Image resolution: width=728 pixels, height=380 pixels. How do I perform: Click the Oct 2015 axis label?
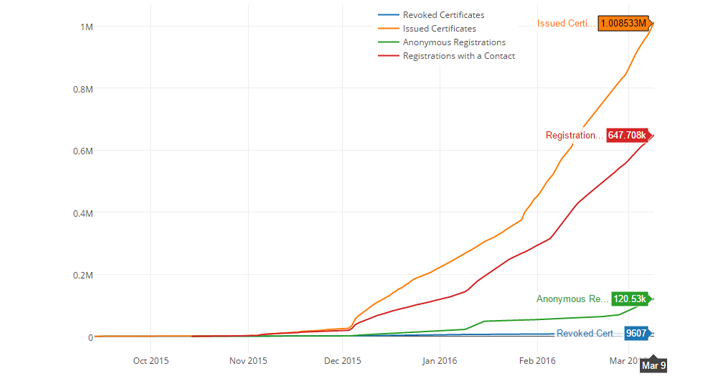pyautogui.click(x=151, y=361)
